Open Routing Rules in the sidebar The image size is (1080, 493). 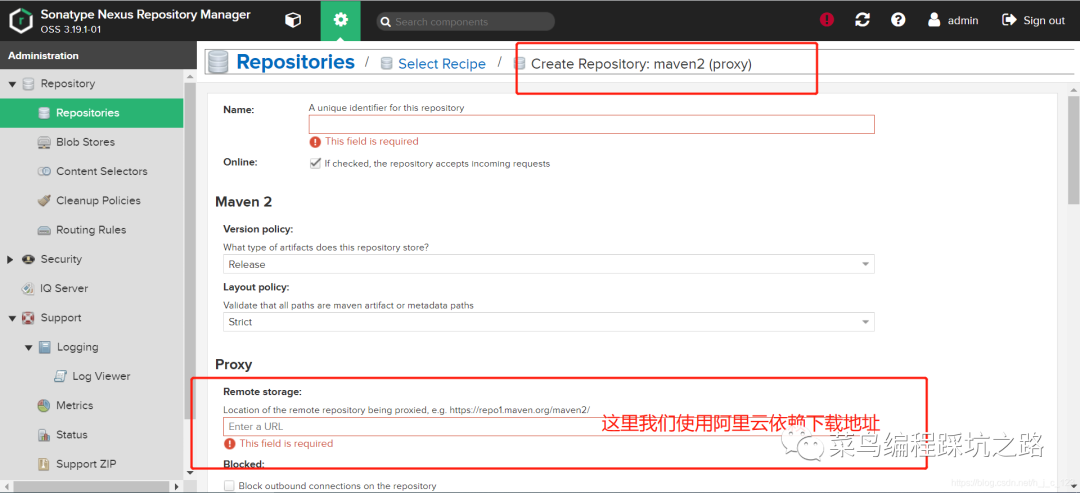tap(92, 230)
